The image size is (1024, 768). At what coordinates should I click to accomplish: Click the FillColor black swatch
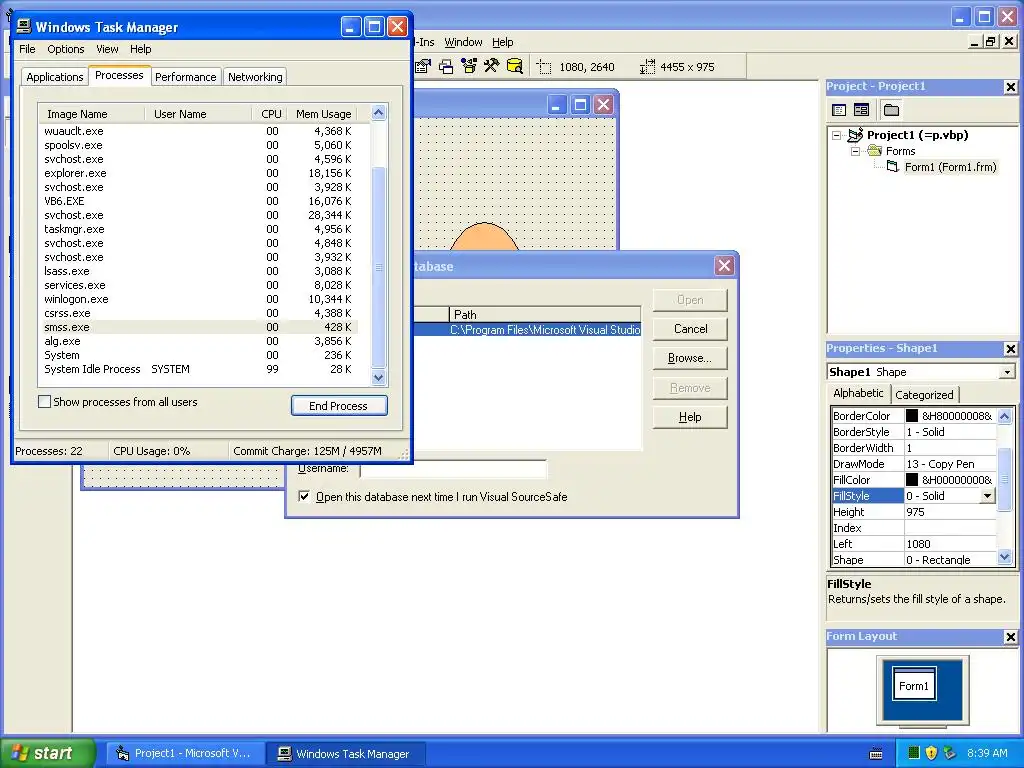[x=912, y=479]
